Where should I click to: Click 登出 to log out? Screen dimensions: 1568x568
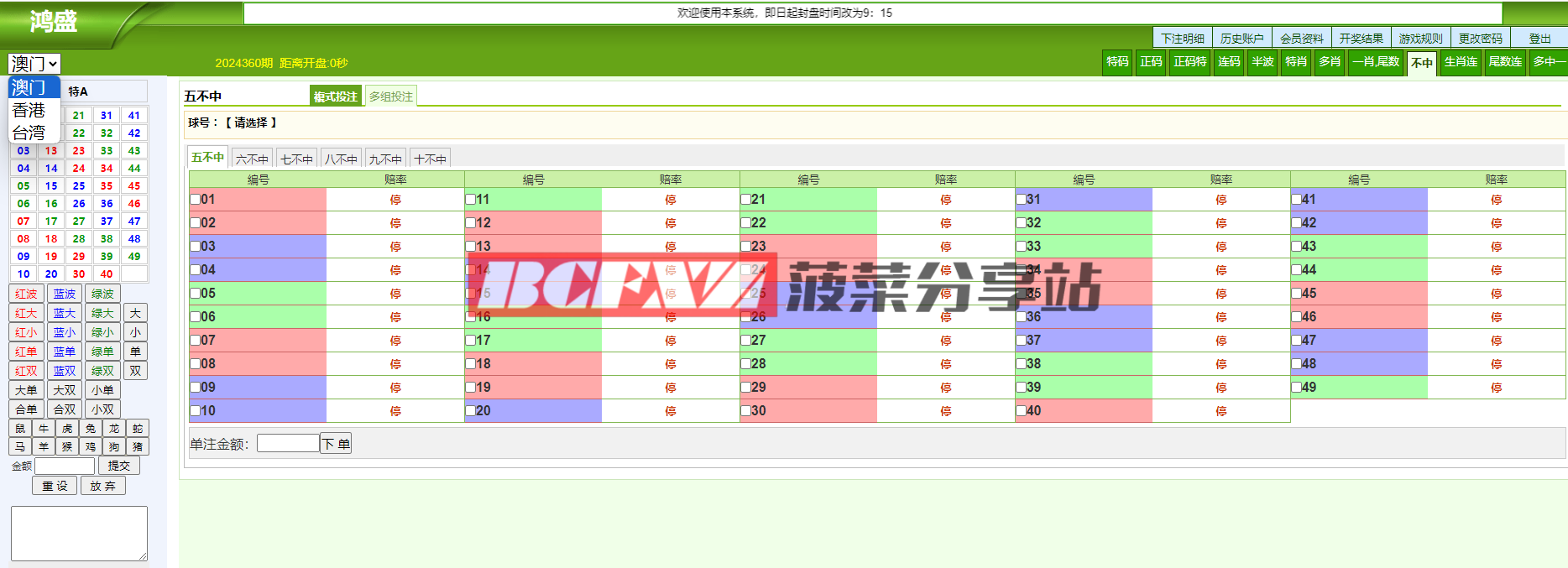point(1539,39)
